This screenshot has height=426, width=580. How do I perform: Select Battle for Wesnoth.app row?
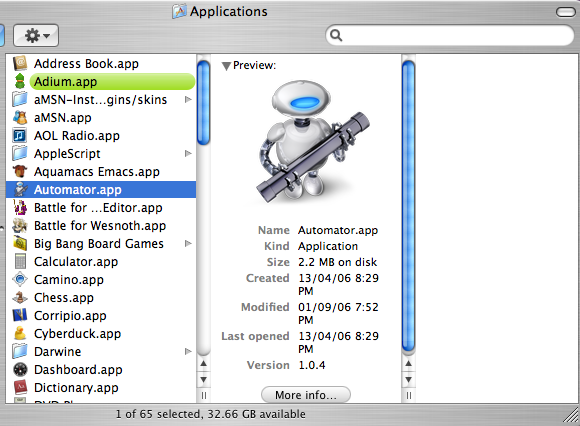coord(101,225)
